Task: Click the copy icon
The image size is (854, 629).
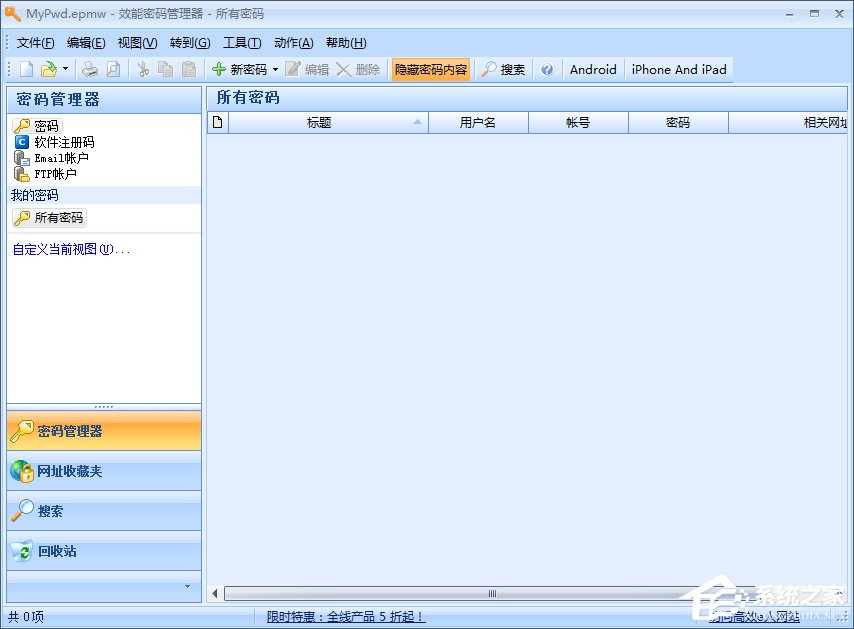Action: (x=166, y=69)
